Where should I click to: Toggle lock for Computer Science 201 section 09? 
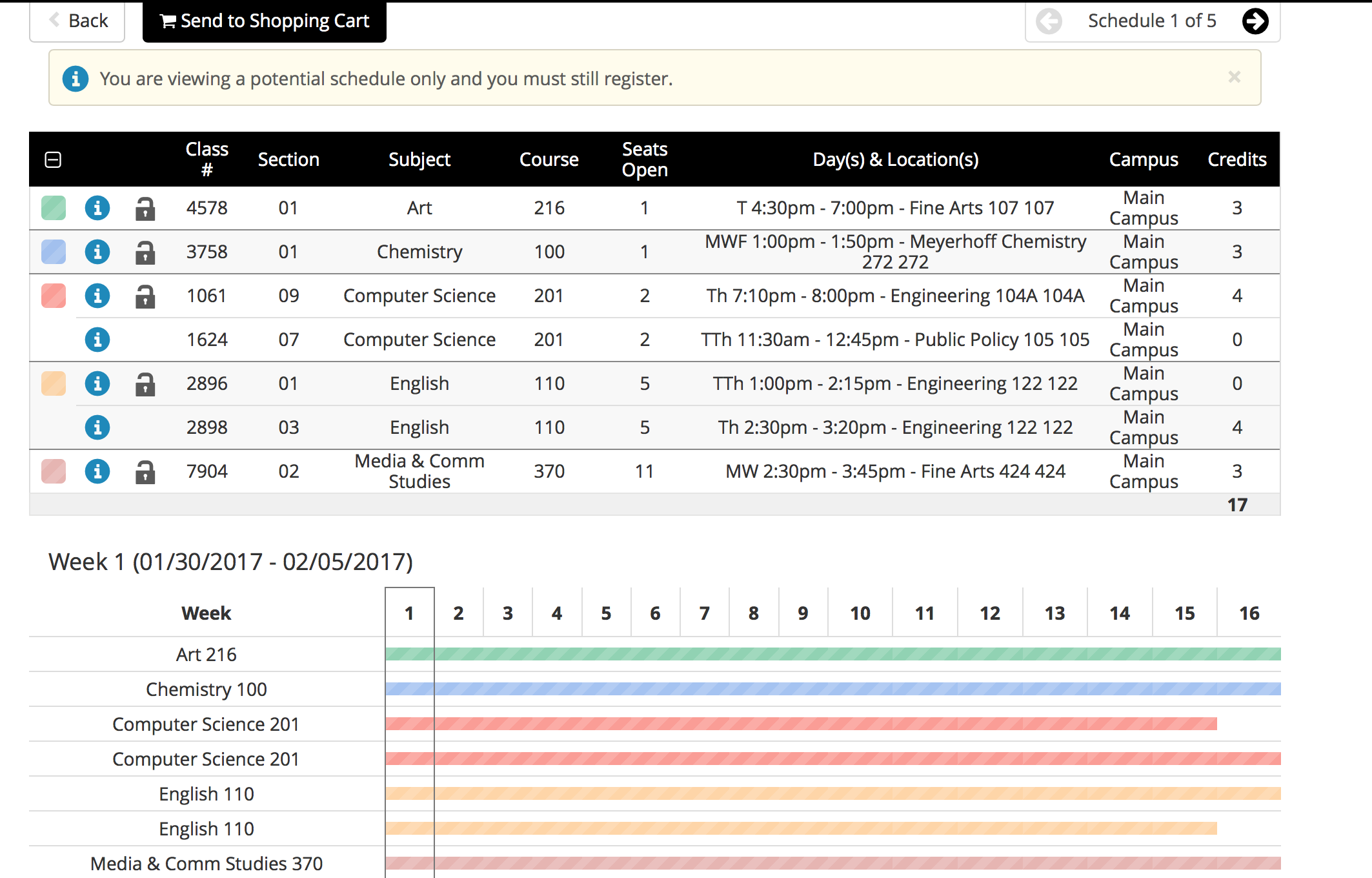coord(145,296)
